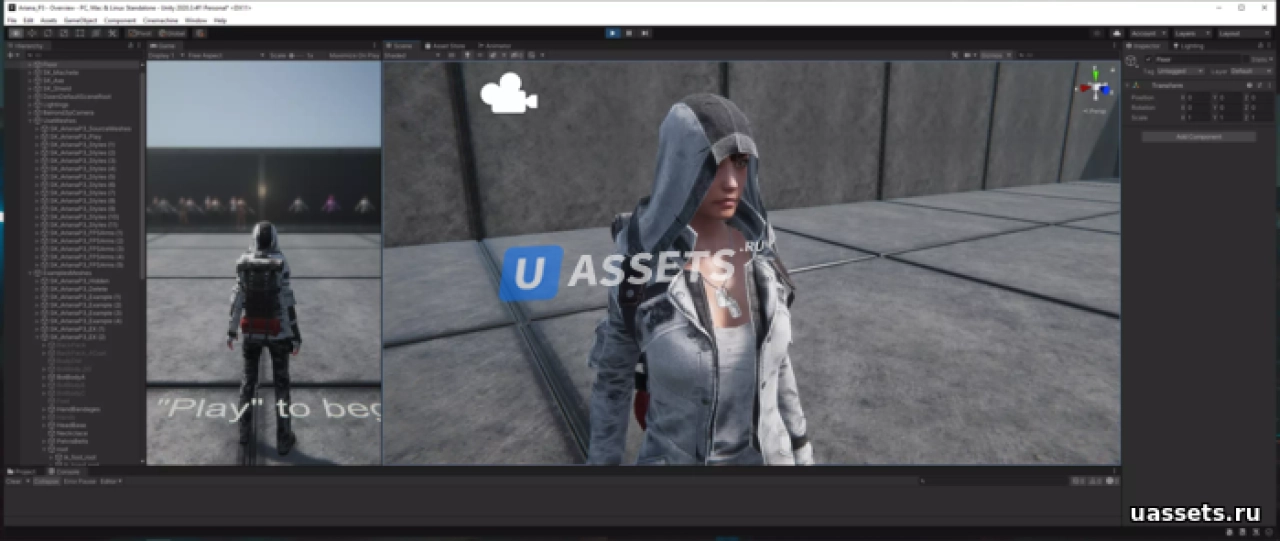Image resolution: width=1280 pixels, height=541 pixels.
Task: Select Lightings in the Hierarchy
Action: point(55,104)
